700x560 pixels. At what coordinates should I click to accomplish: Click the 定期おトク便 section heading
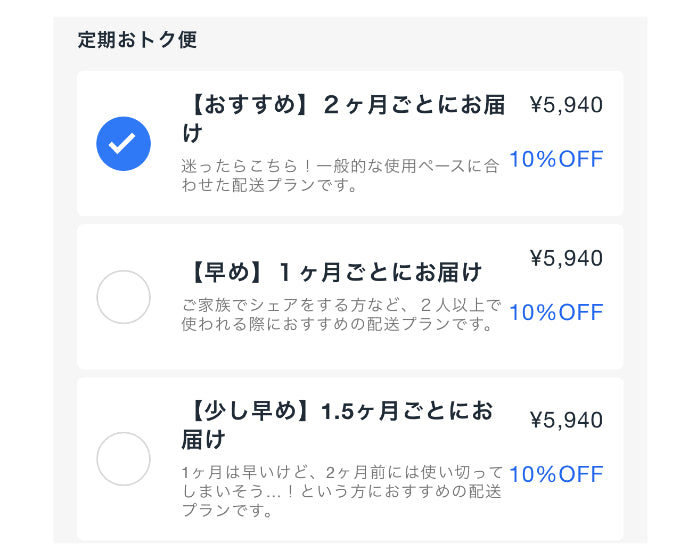click(x=137, y=41)
